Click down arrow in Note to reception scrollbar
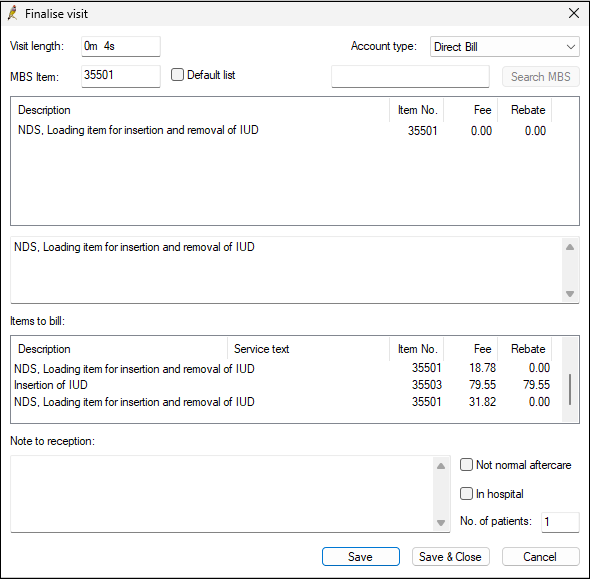 click(441, 523)
